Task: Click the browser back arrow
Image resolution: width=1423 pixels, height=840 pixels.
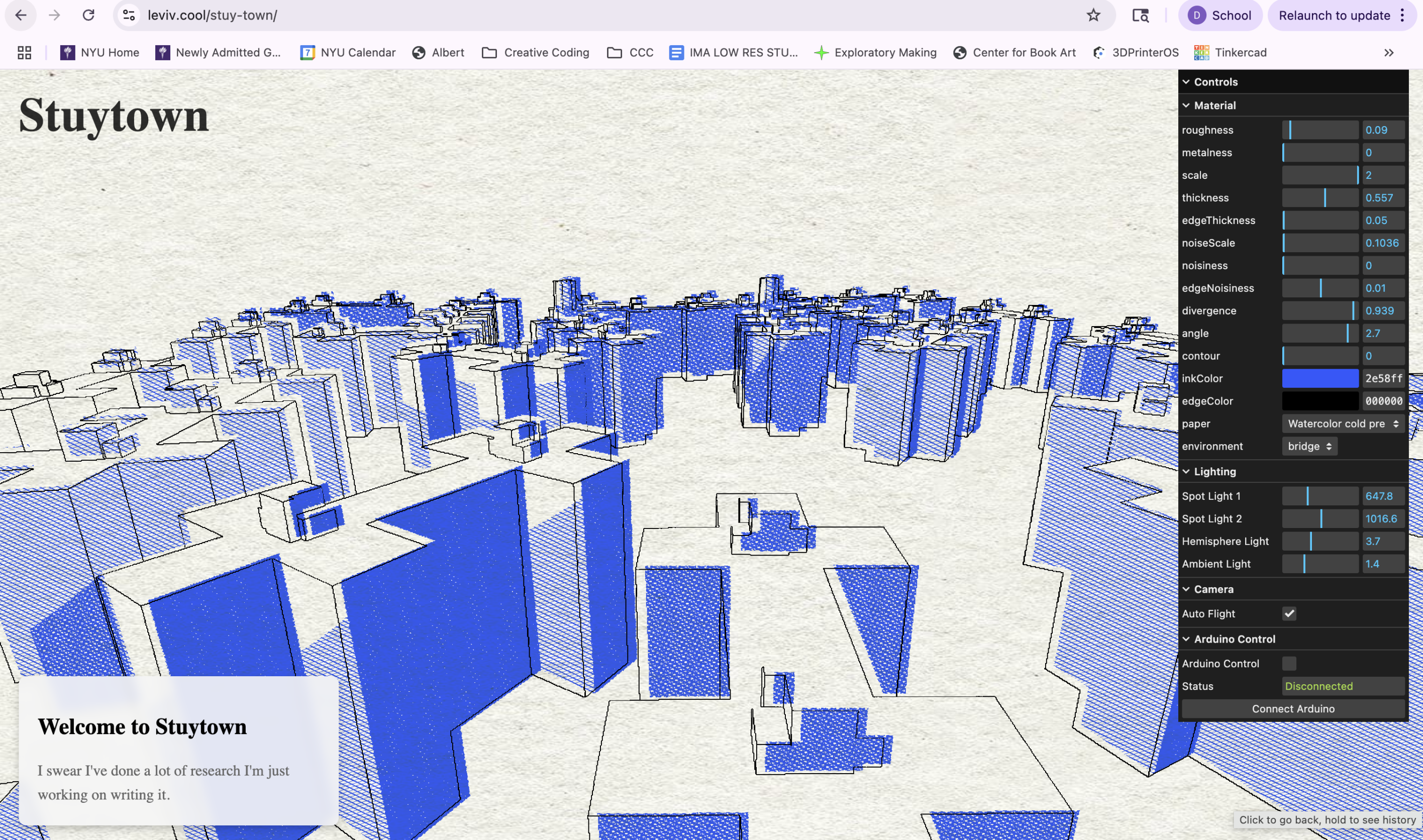Action: pos(21,15)
